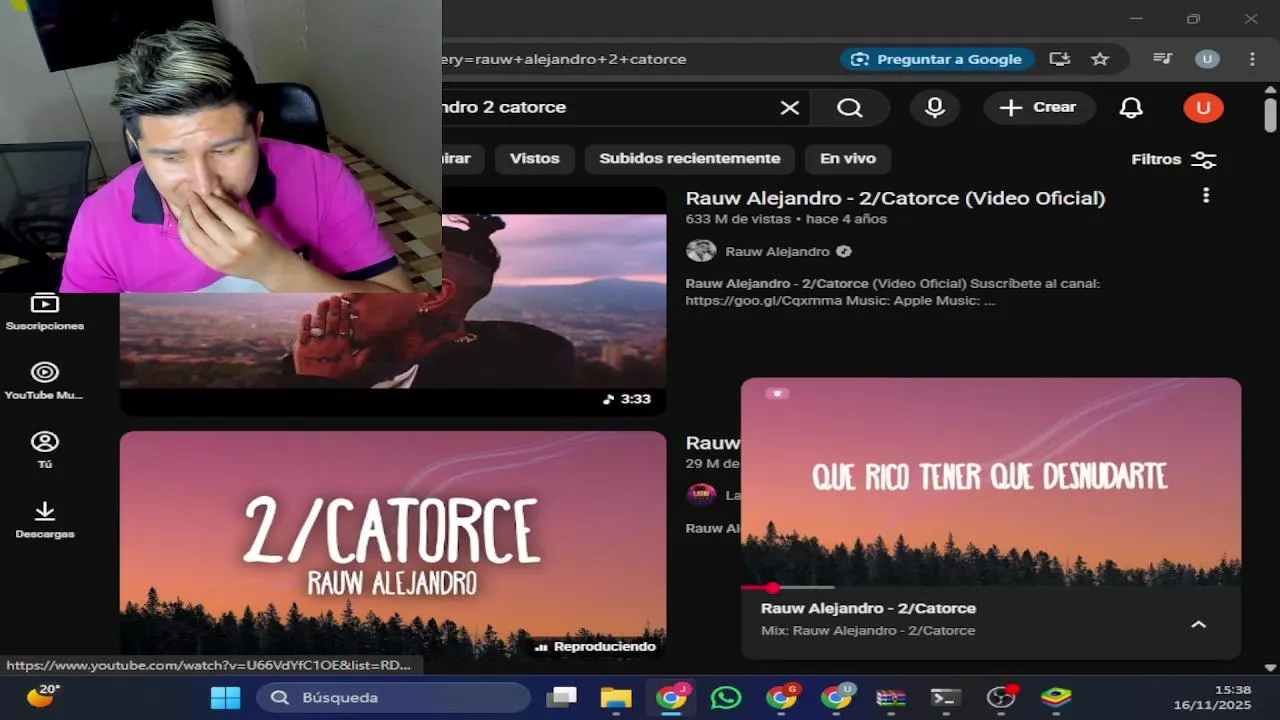Open the 2/CATORCE lyric video thumbnail

point(393,545)
